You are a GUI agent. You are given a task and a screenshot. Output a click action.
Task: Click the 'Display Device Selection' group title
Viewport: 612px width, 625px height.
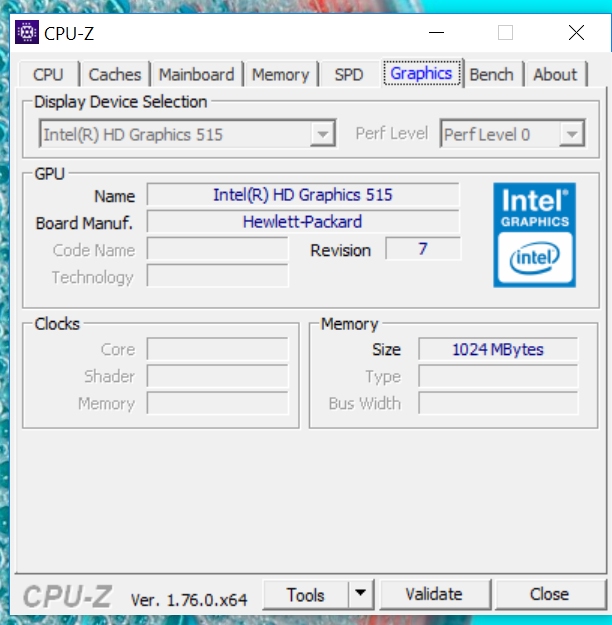121,102
